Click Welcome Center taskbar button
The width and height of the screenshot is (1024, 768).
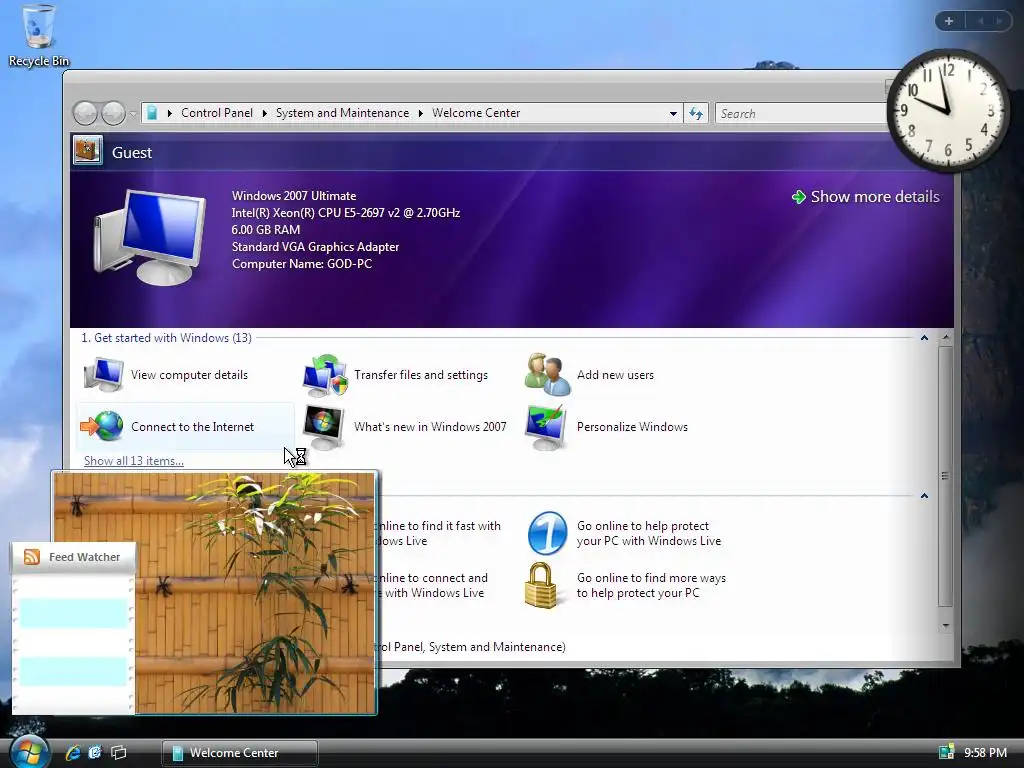240,753
